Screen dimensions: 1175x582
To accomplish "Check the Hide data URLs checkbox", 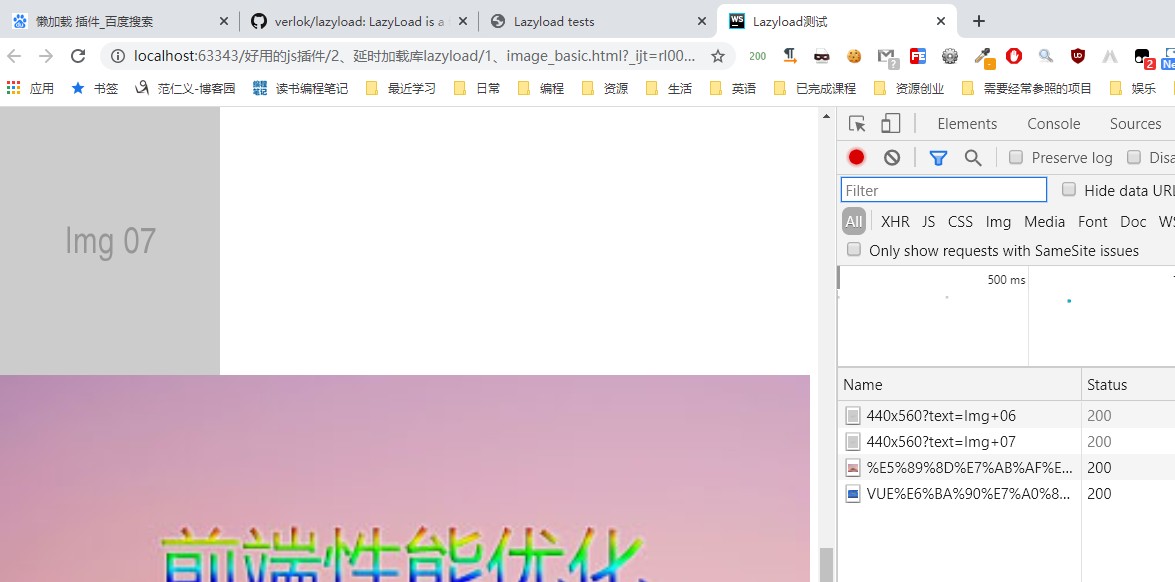I will pos(1069,190).
